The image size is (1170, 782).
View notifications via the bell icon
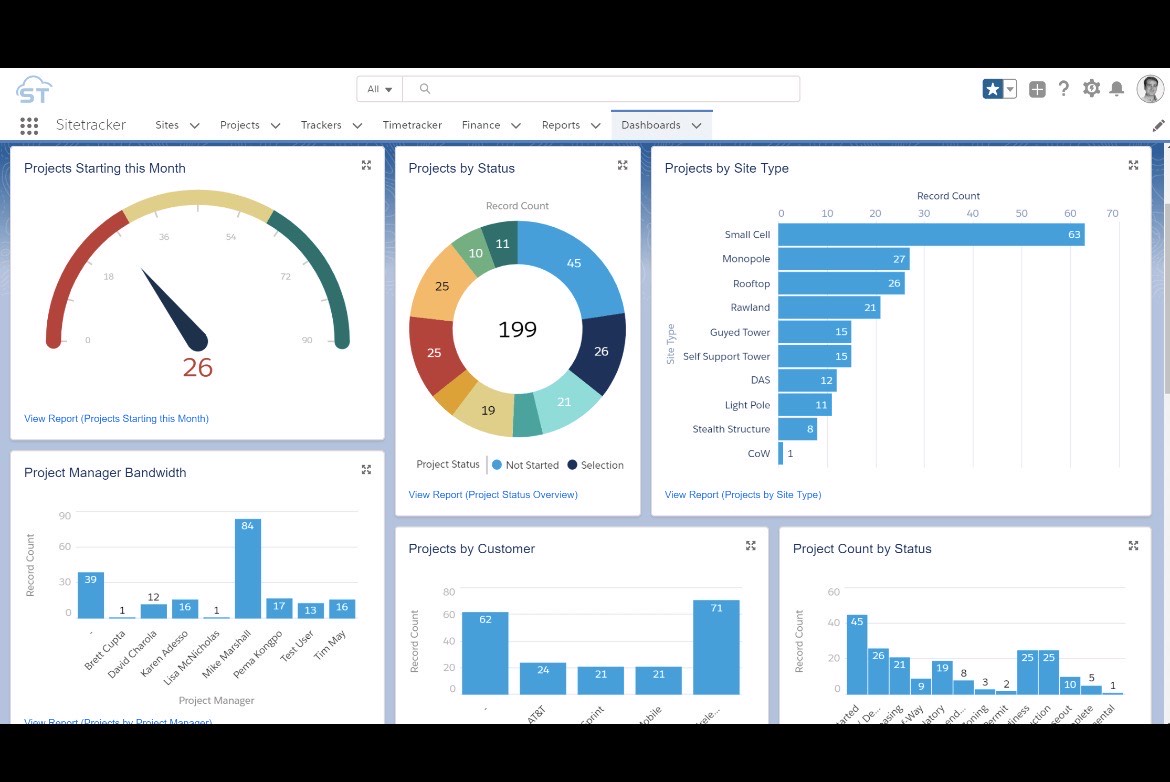(1117, 89)
